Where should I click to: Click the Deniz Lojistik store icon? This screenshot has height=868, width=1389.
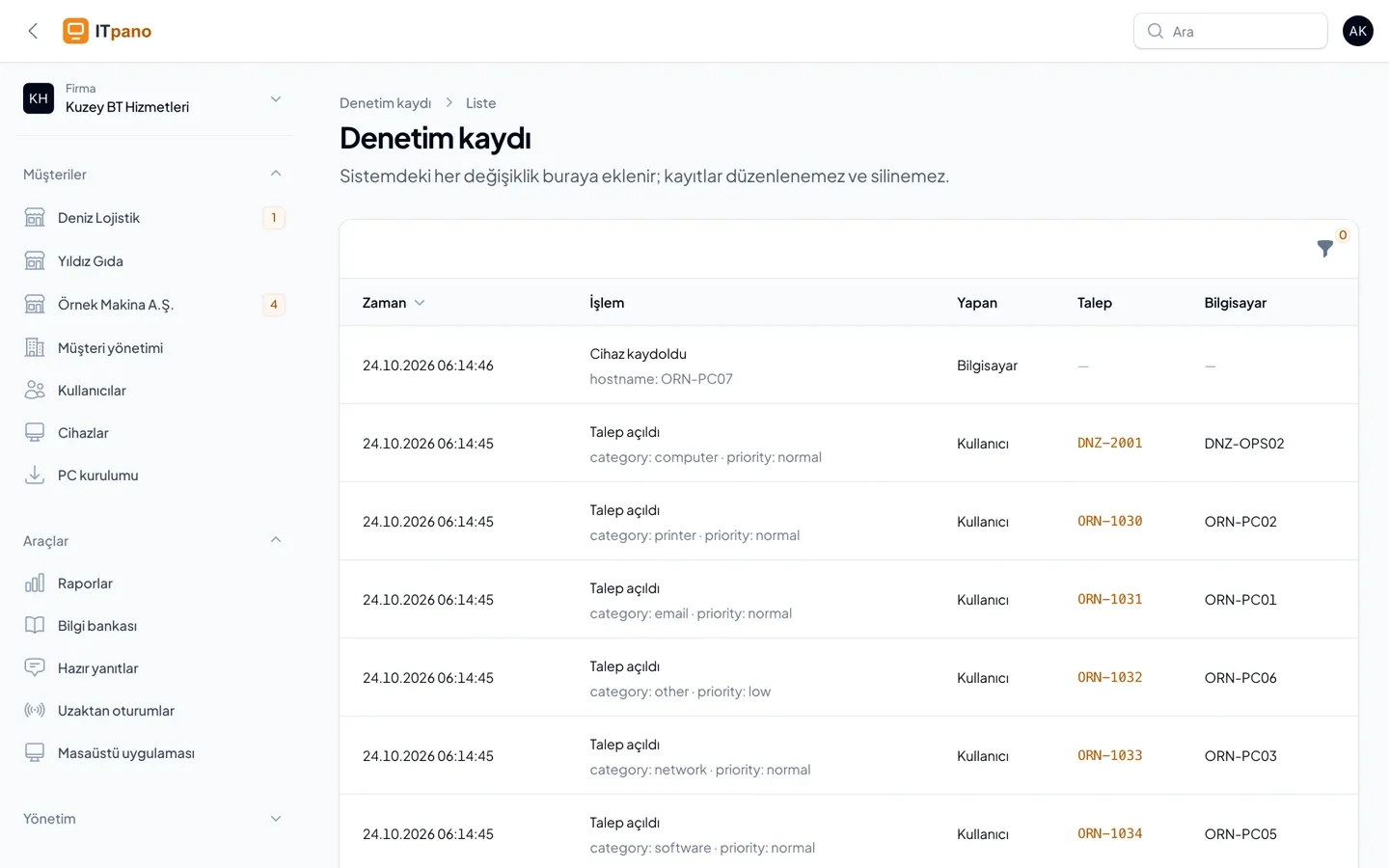click(35, 218)
